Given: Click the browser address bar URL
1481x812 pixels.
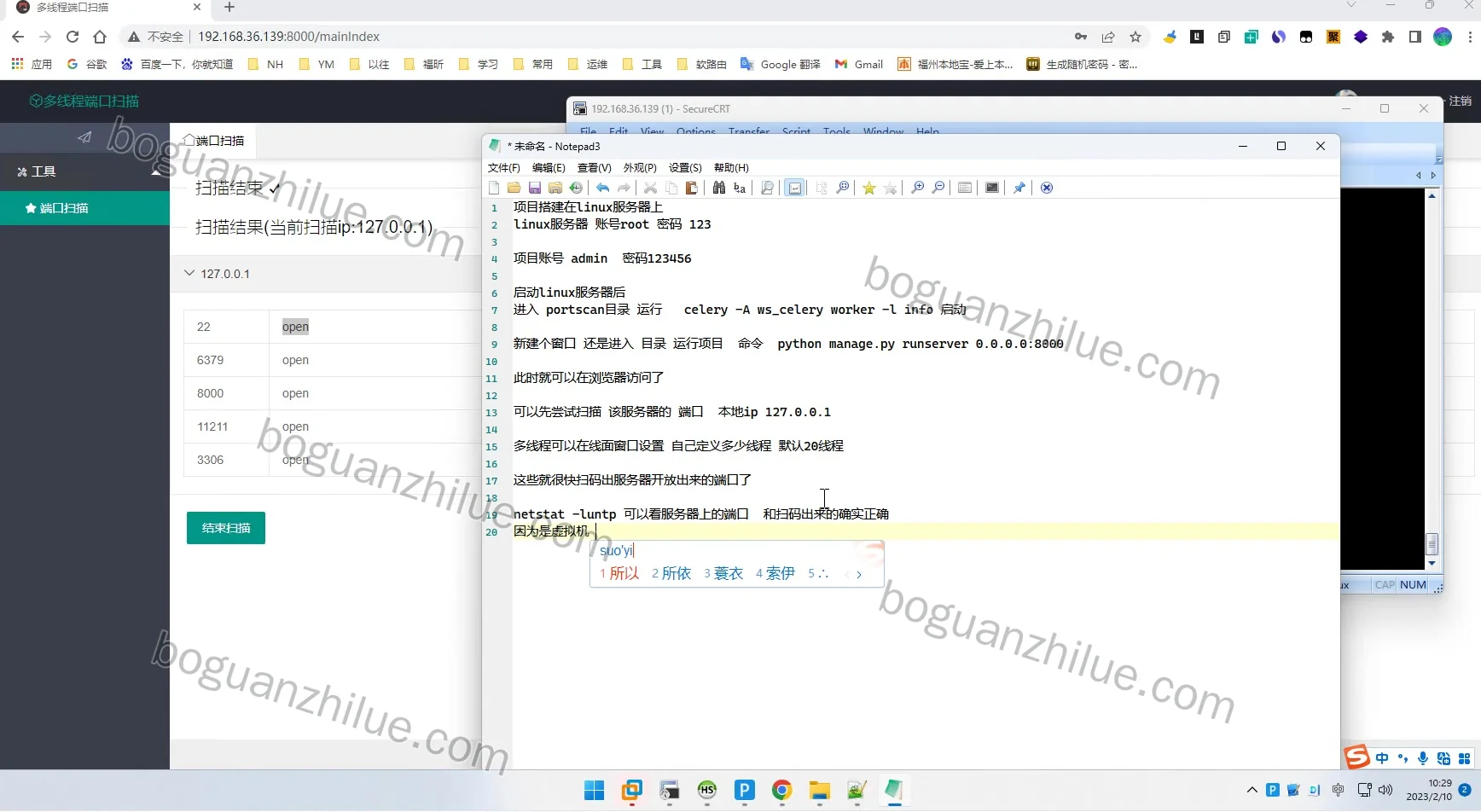Looking at the screenshot, I should 288,37.
